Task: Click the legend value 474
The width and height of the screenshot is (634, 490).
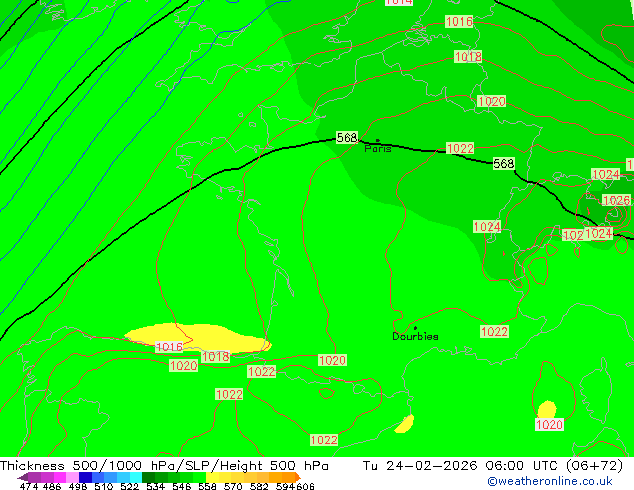Action: point(29,486)
